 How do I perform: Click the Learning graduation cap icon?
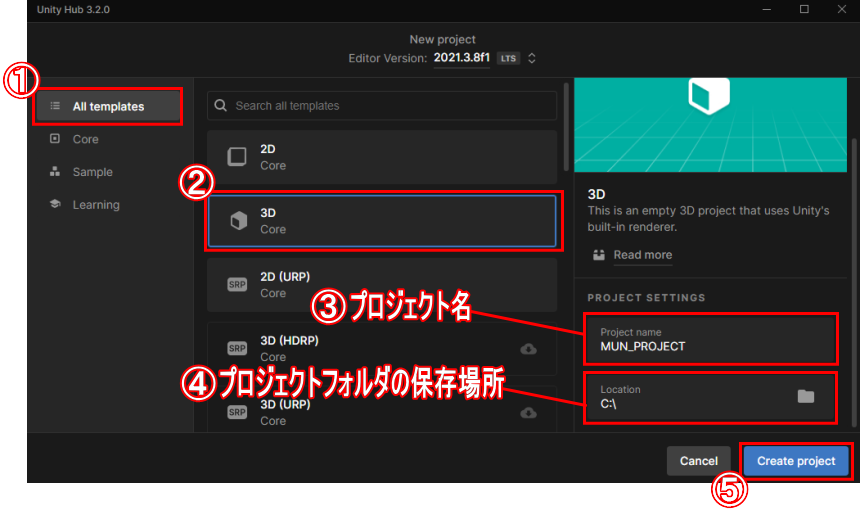coord(55,204)
